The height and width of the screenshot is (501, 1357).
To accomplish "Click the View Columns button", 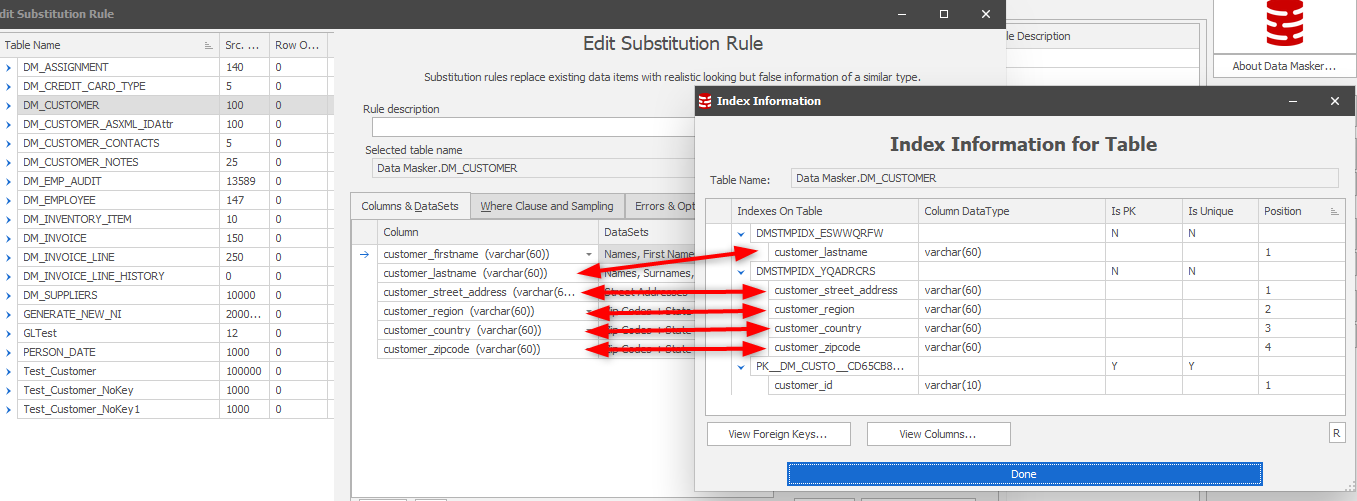I will pyautogui.click(x=938, y=434).
